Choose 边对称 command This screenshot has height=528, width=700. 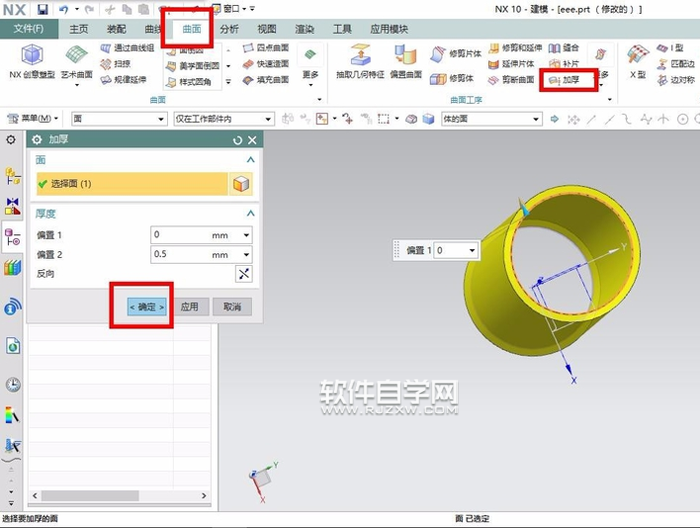[x=675, y=80]
